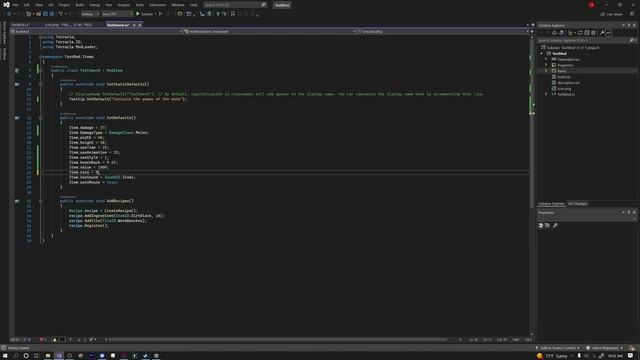
Task: Open the Project menu
Action: coord(64,5)
